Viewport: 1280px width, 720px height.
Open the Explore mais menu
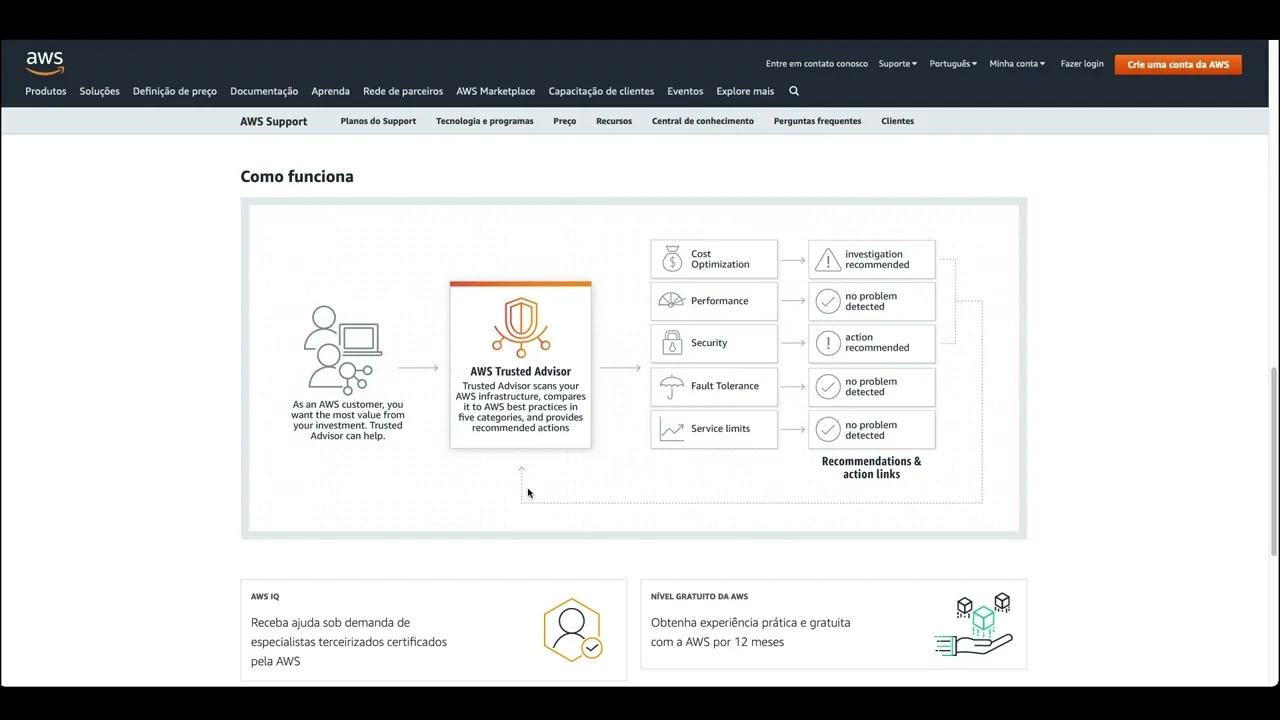coord(745,91)
